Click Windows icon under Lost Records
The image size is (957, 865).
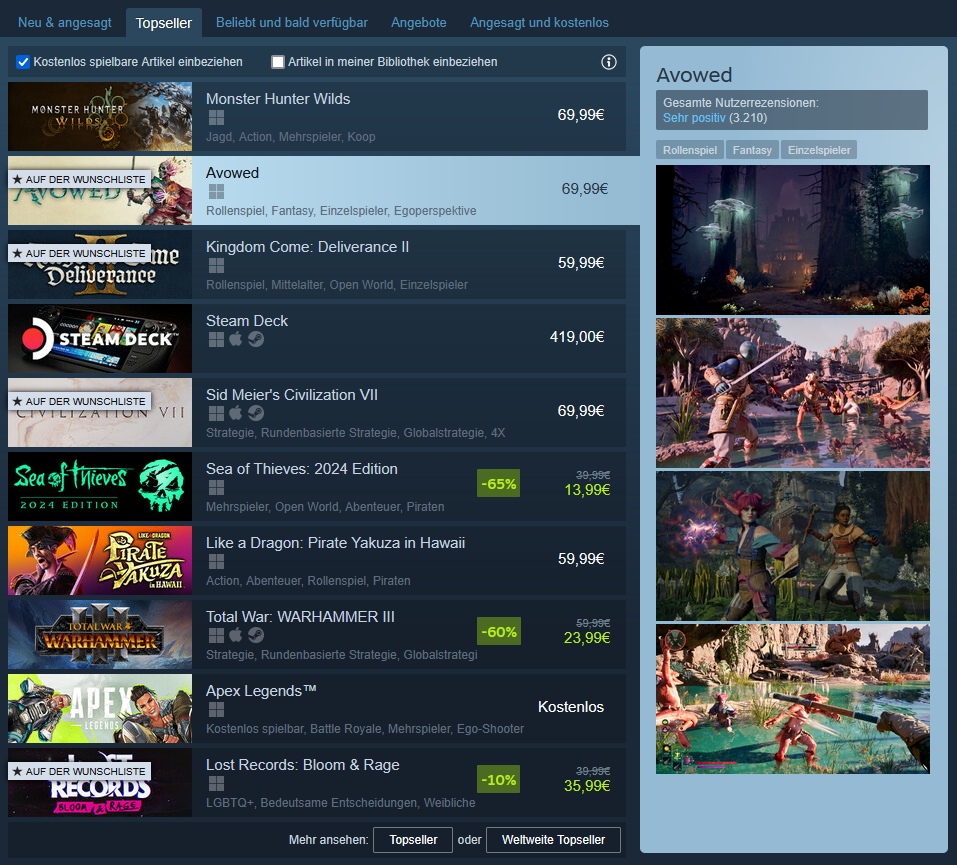pyautogui.click(x=216, y=783)
